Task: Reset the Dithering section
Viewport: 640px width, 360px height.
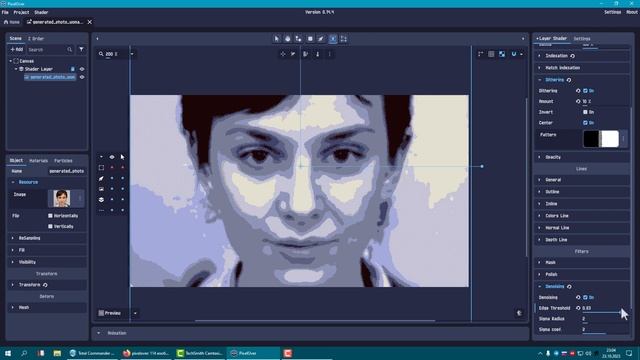Action: (569, 80)
